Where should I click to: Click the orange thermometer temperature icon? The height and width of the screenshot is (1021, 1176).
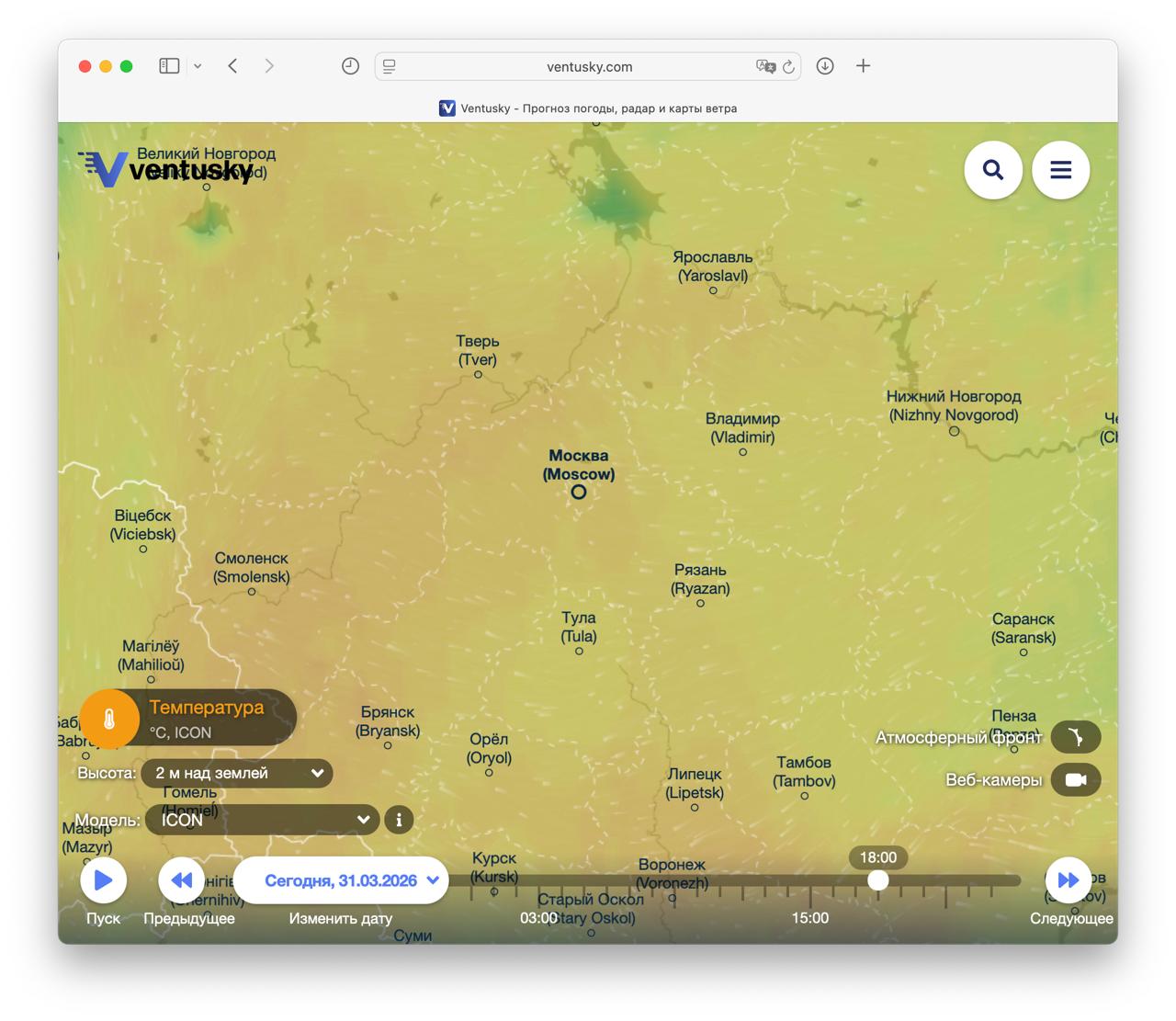[x=109, y=720]
